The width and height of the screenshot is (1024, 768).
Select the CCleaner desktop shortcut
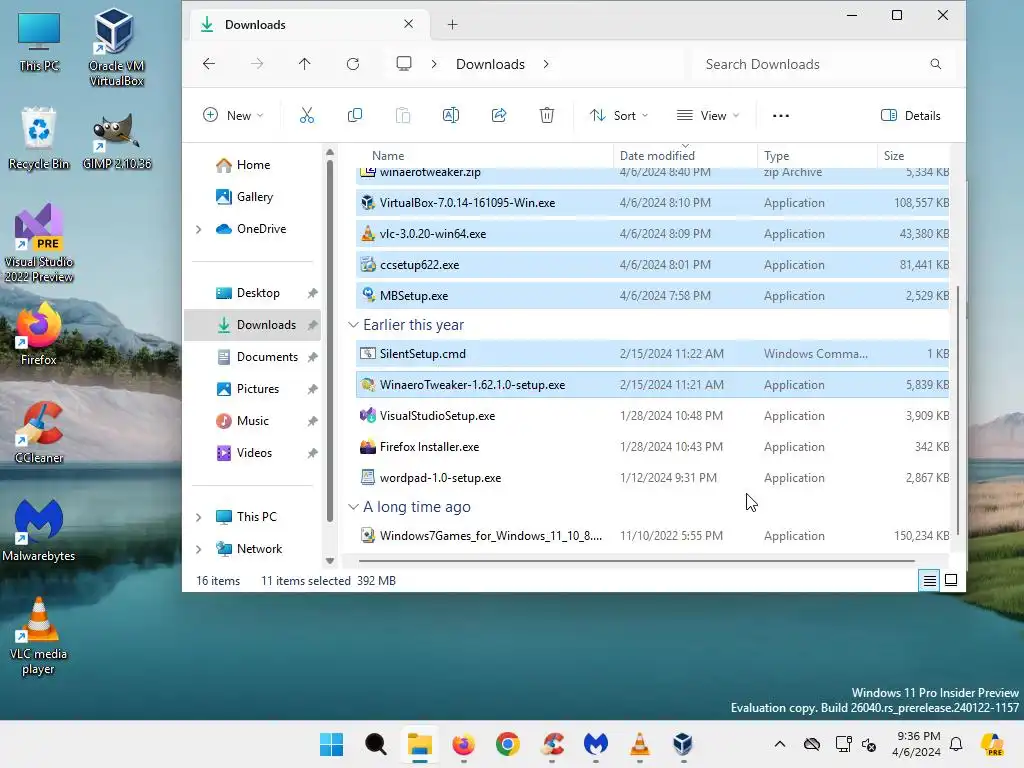(39, 432)
